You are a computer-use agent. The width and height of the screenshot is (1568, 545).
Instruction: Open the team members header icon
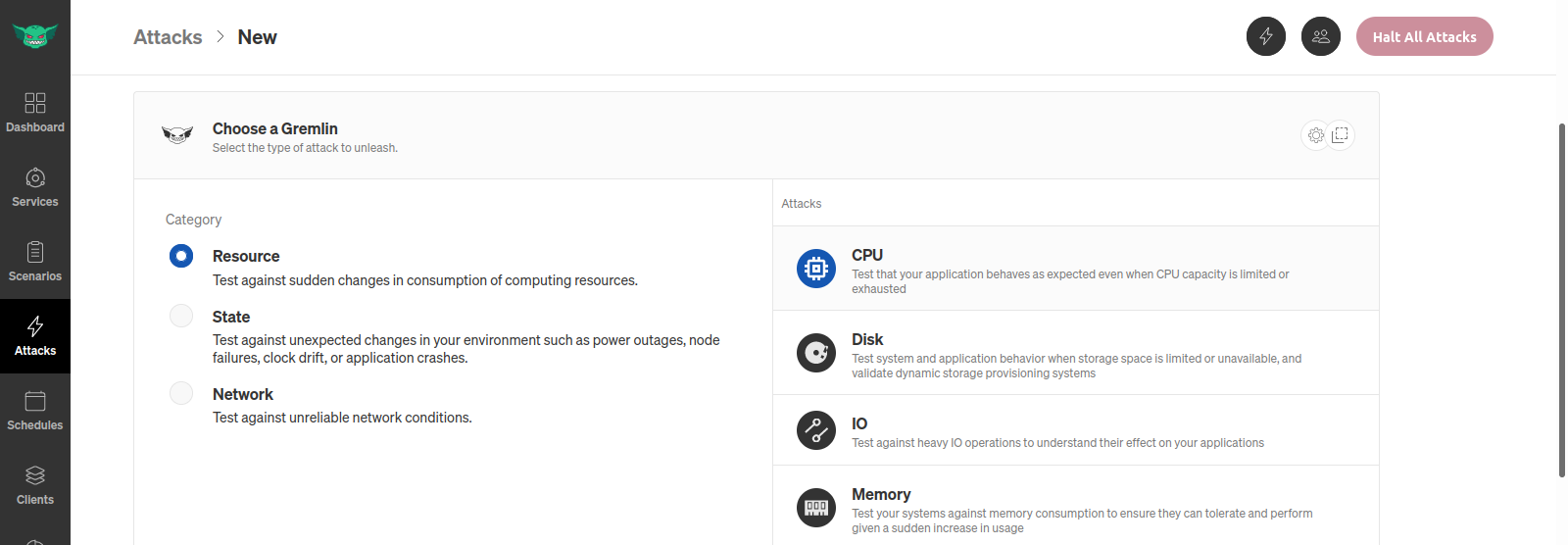click(1321, 36)
